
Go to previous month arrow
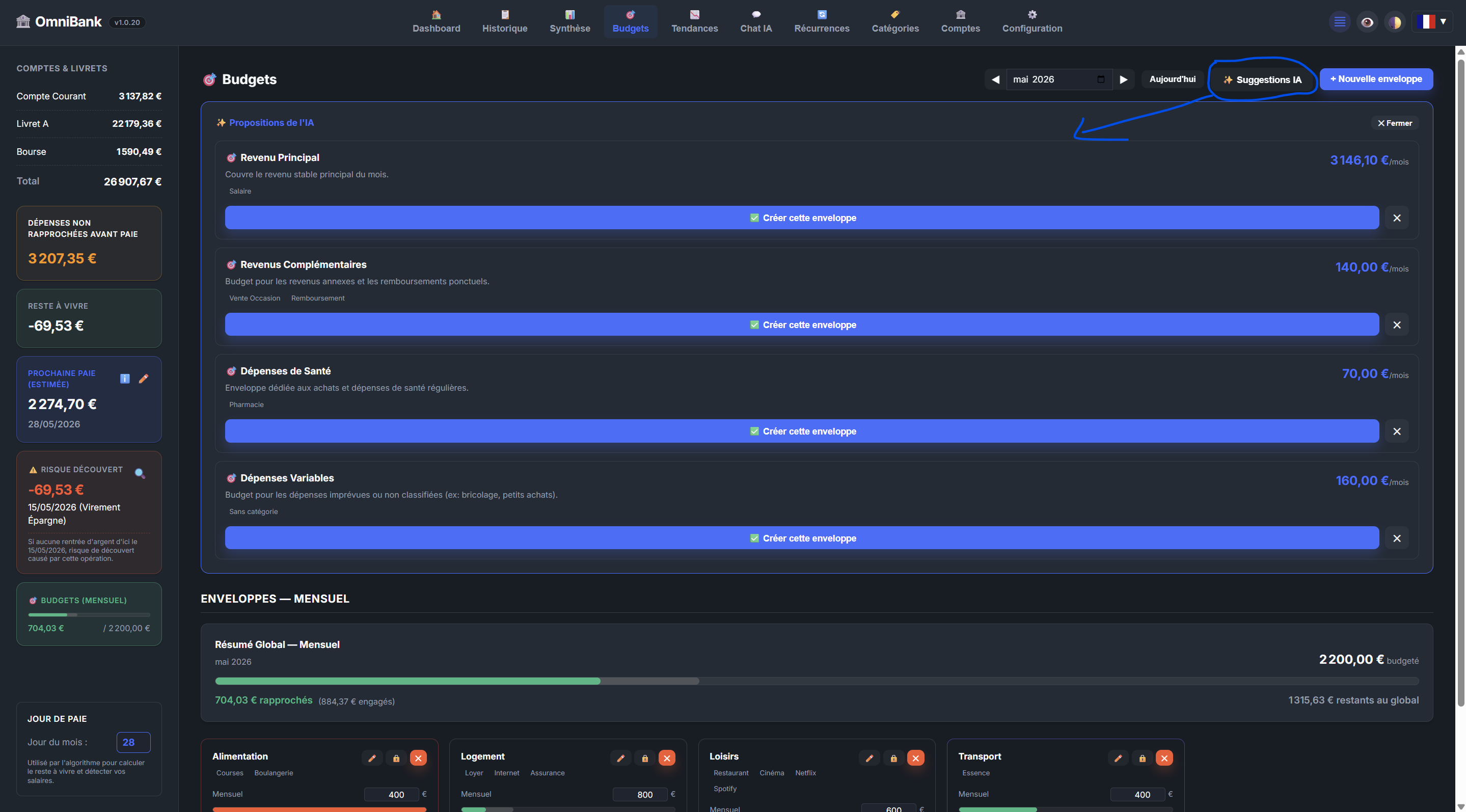tap(995, 79)
